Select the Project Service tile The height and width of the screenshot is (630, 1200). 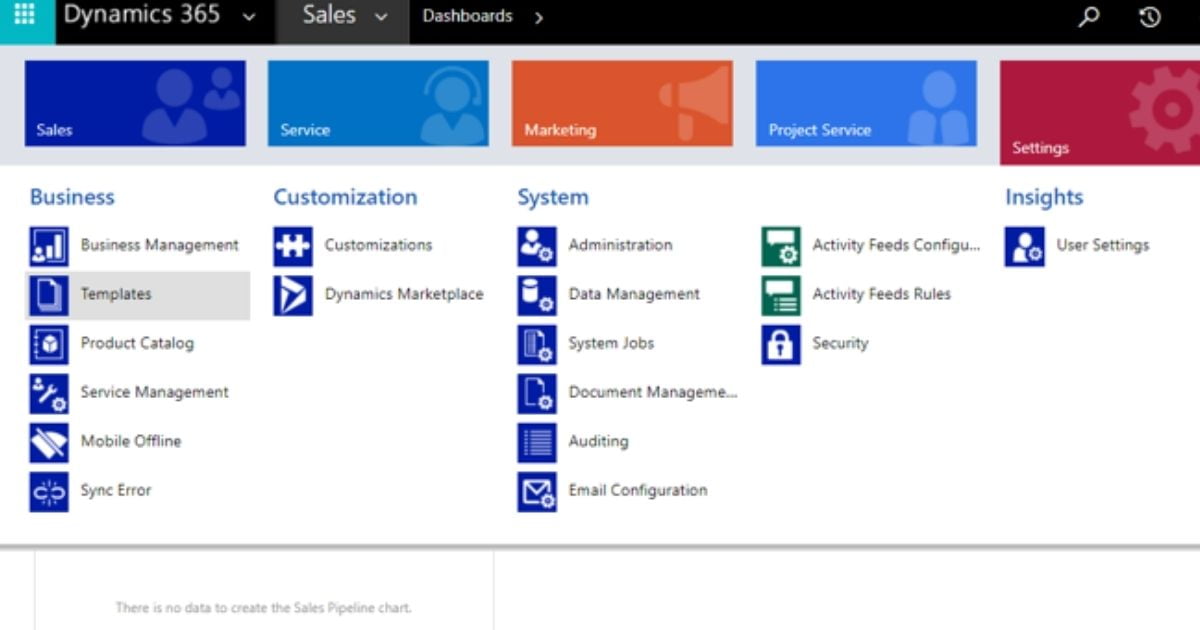point(866,103)
